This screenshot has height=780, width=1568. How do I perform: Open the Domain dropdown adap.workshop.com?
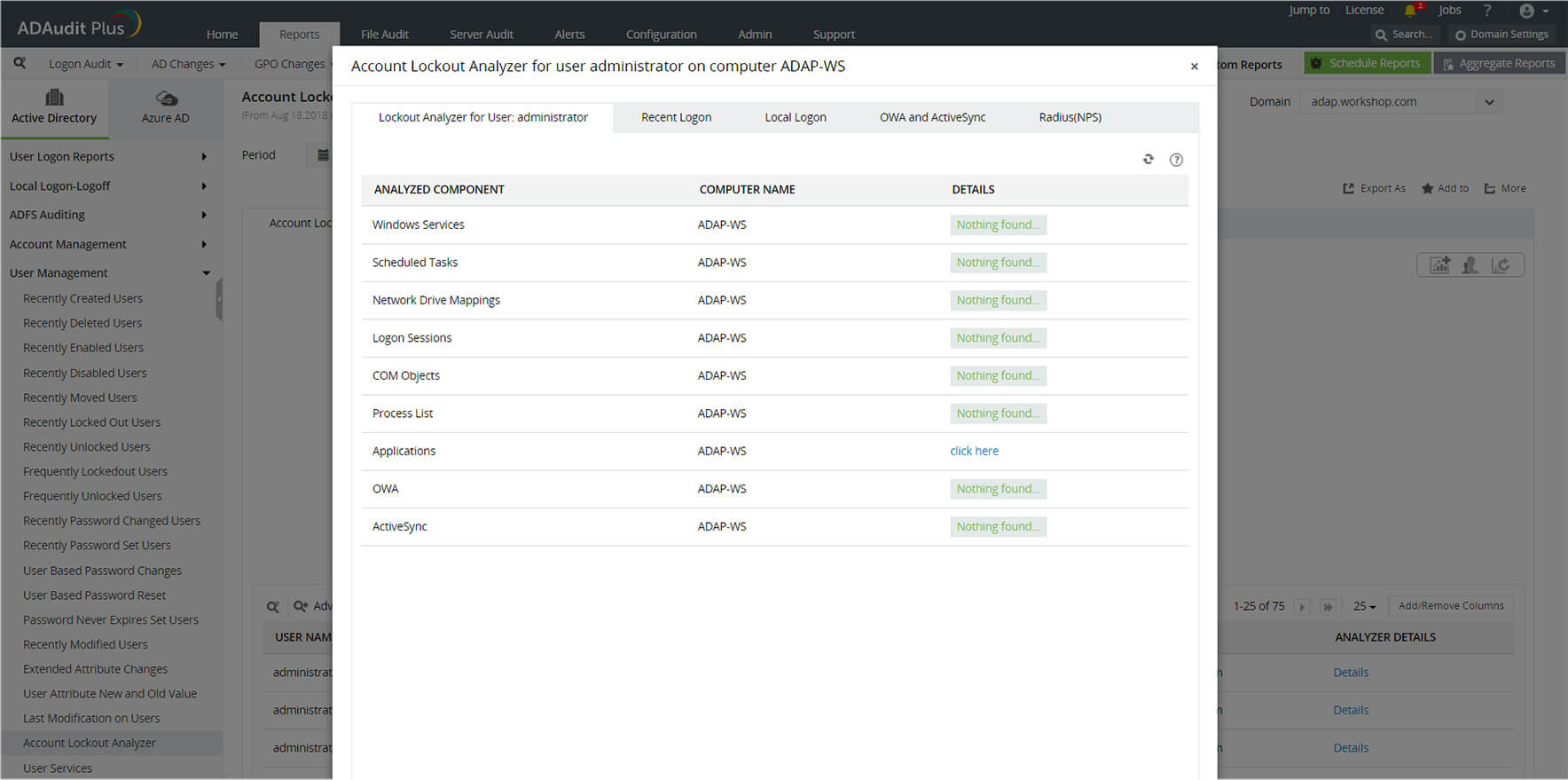pos(1400,102)
